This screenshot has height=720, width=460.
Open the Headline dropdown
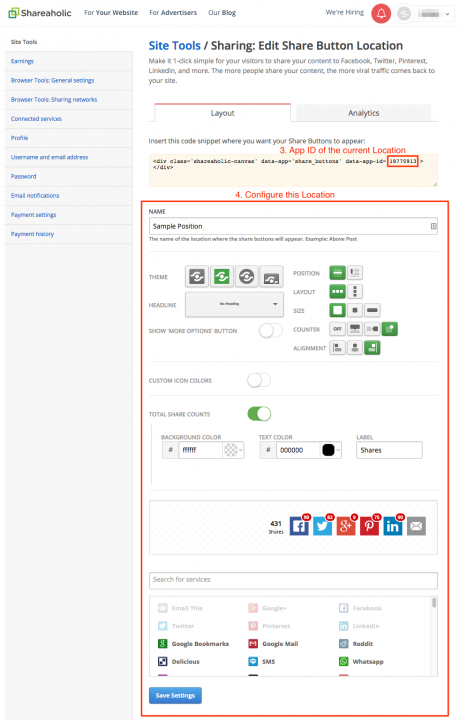click(x=234, y=304)
